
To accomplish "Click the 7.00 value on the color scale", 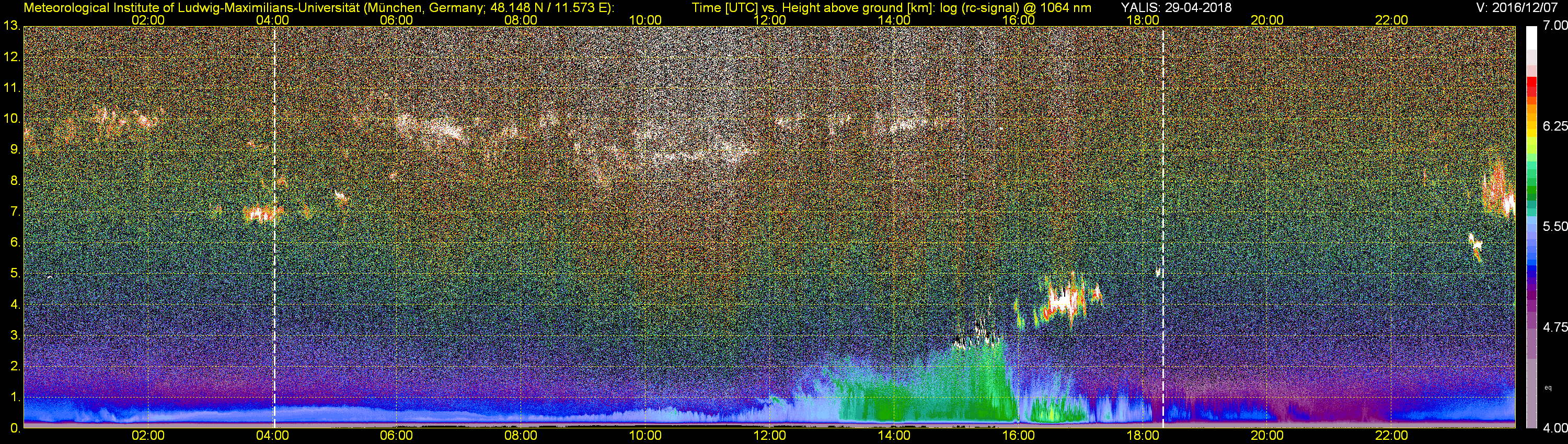I will click(1554, 26).
